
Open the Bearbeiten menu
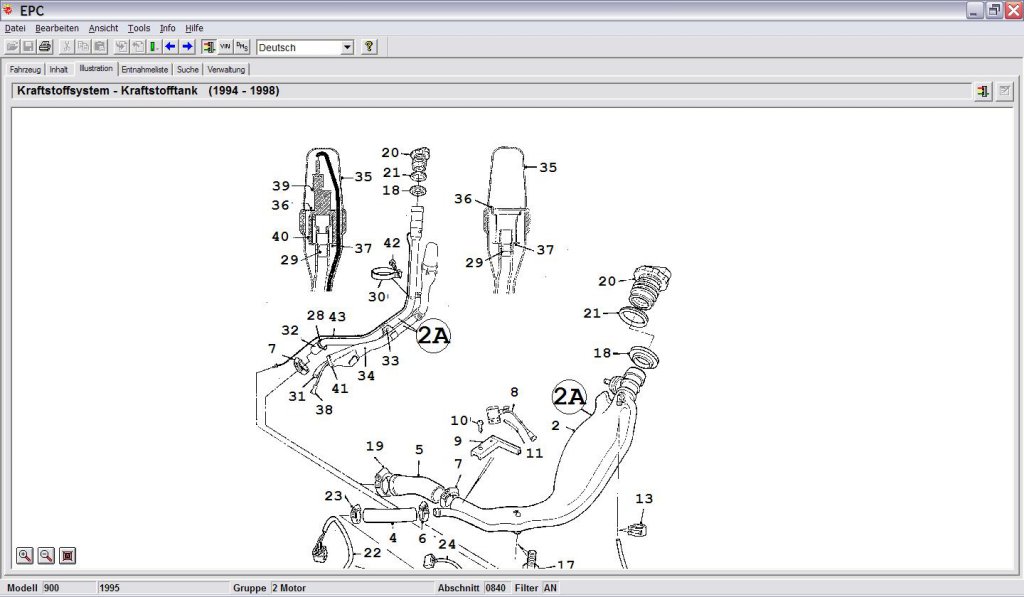point(57,28)
